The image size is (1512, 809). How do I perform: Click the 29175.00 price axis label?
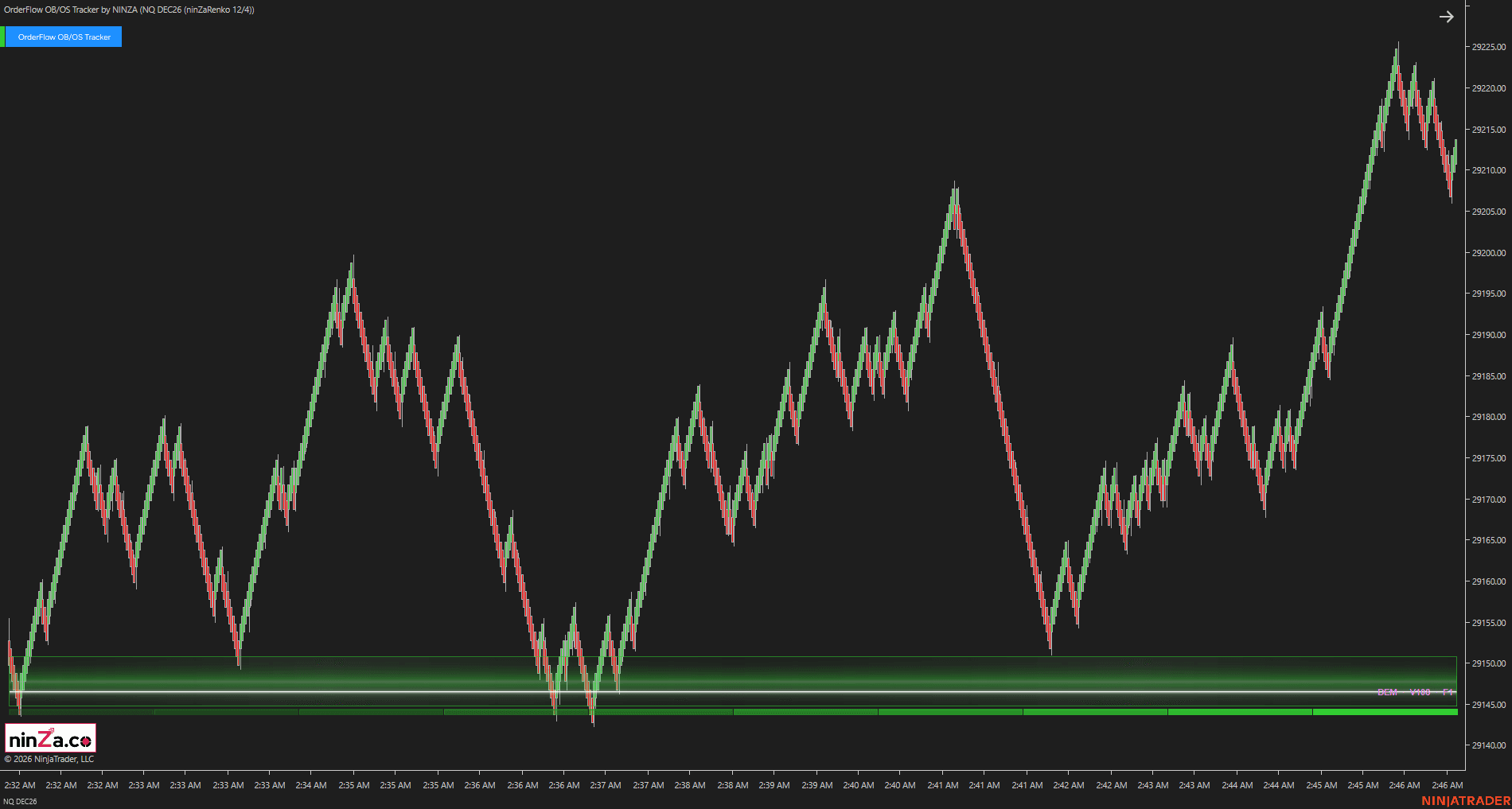pyautogui.click(x=1488, y=458)
